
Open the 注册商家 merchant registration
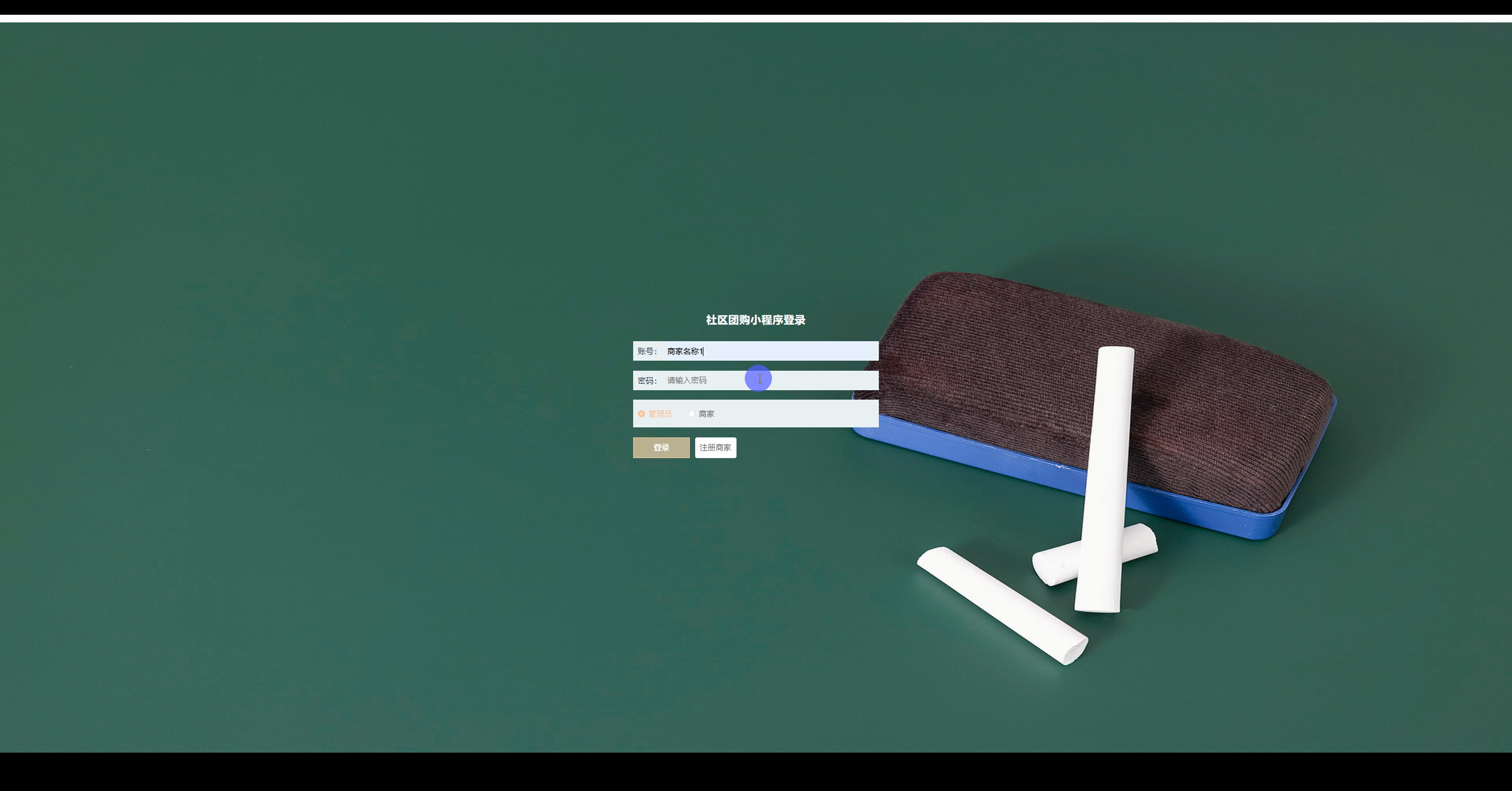(x=715, y=447)
